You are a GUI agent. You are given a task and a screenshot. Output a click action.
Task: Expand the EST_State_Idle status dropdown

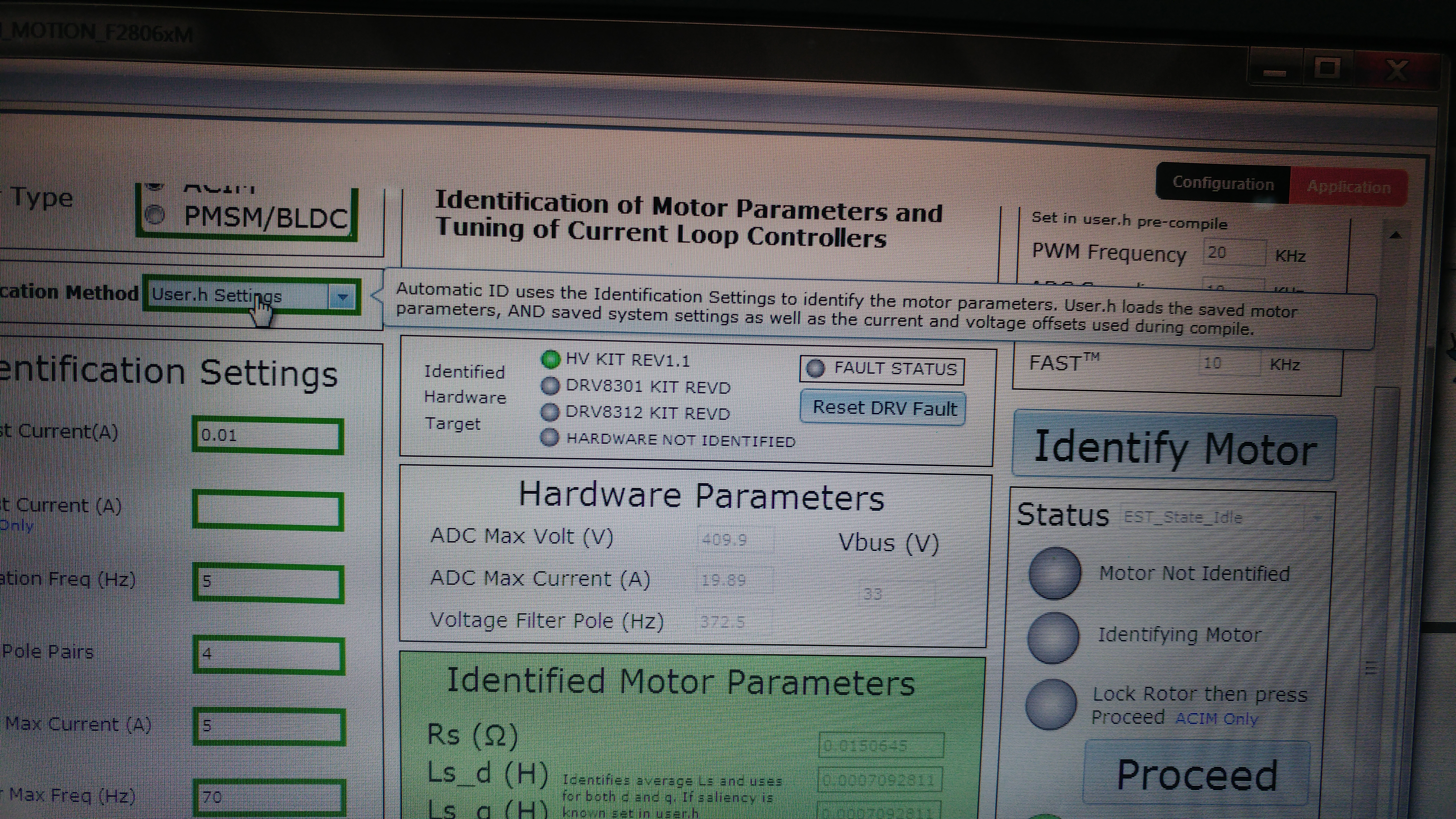point(1317,518)
